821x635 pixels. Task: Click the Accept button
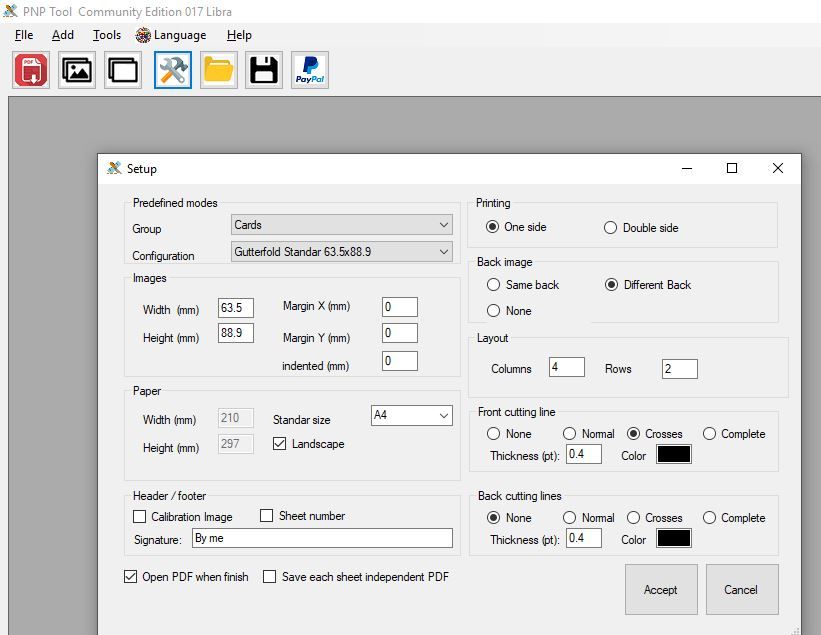coord(661,589)
